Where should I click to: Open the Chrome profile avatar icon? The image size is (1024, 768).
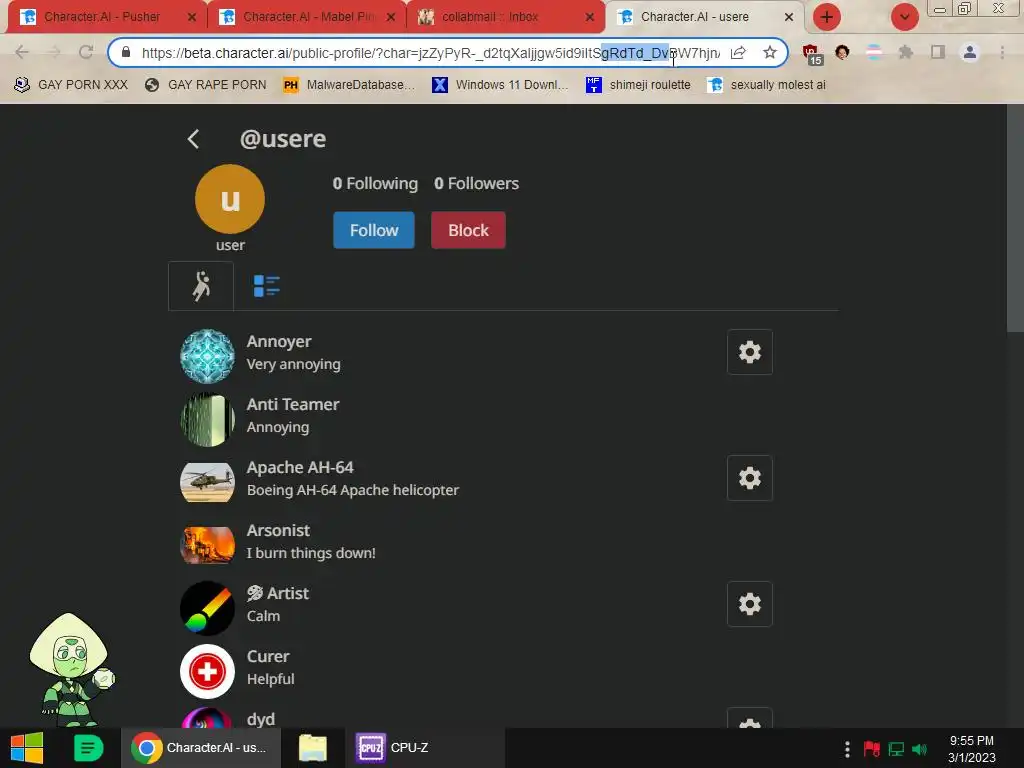tap(970, 52)
